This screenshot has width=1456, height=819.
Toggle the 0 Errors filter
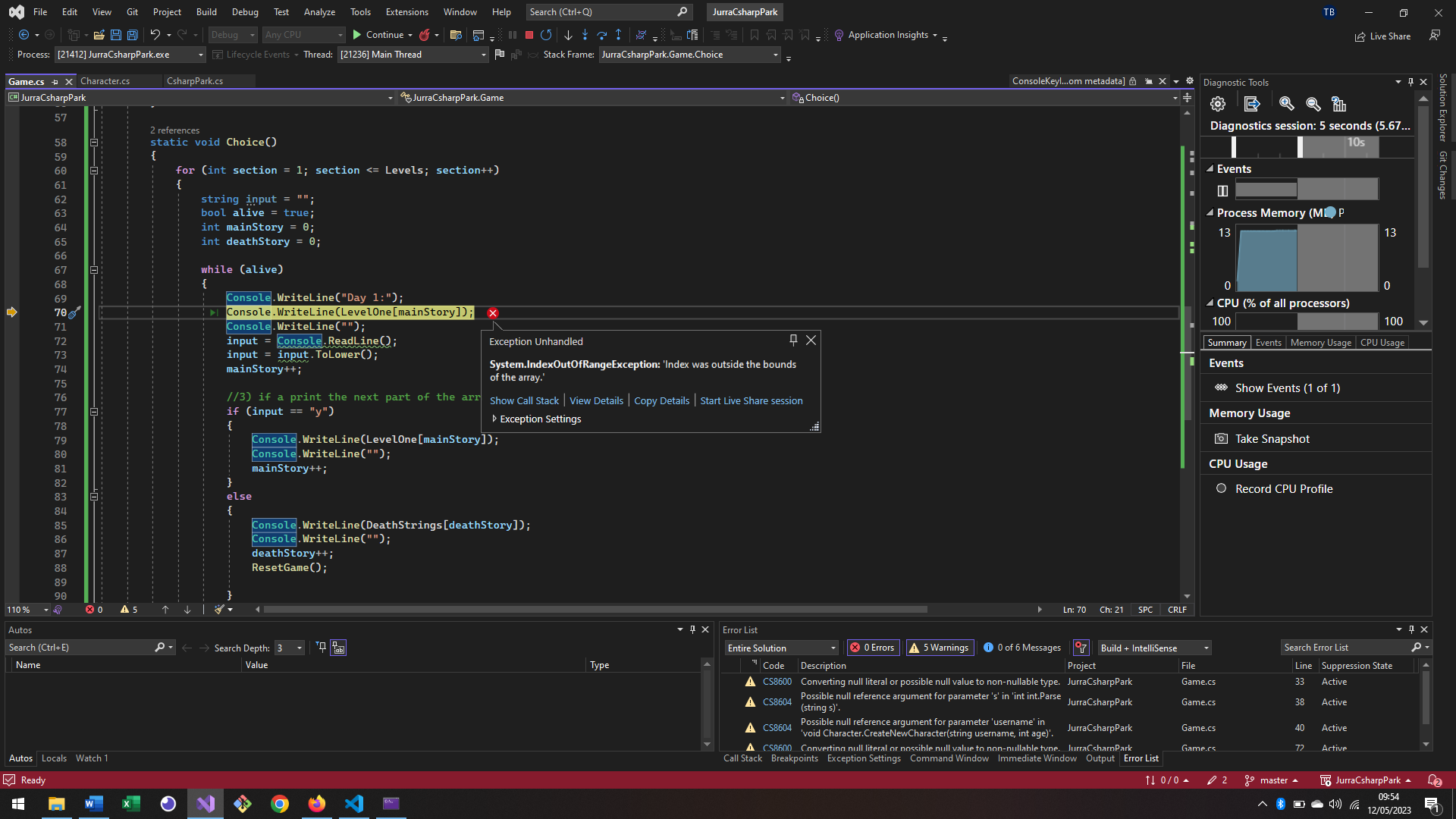pos(873,648)
